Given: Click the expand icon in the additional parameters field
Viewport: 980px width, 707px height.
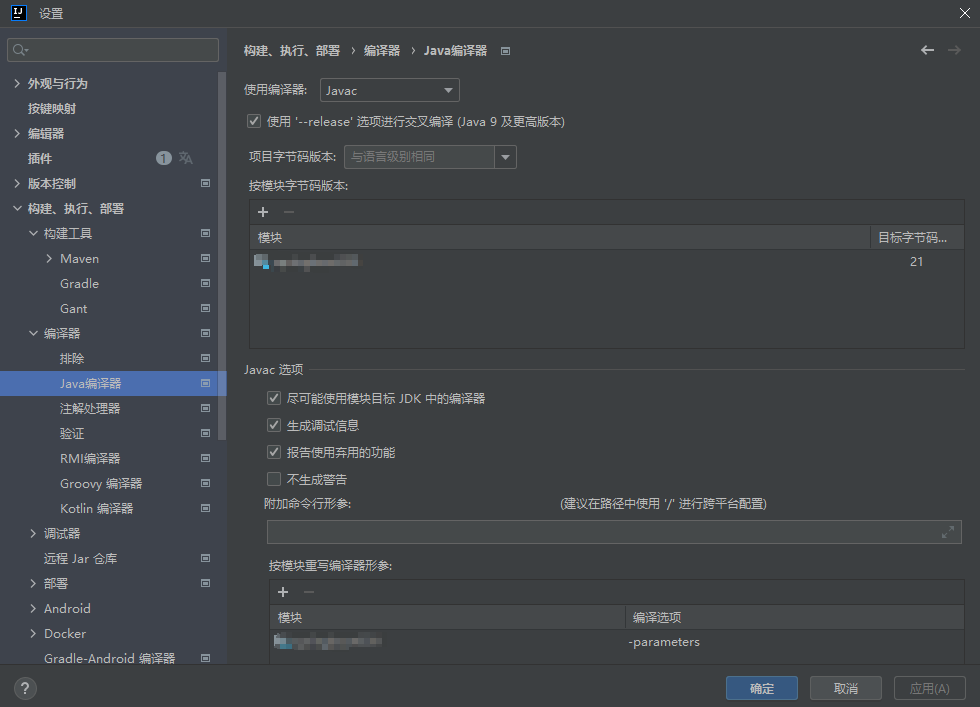Looking at the screenshot, I should tap(948, 532).
